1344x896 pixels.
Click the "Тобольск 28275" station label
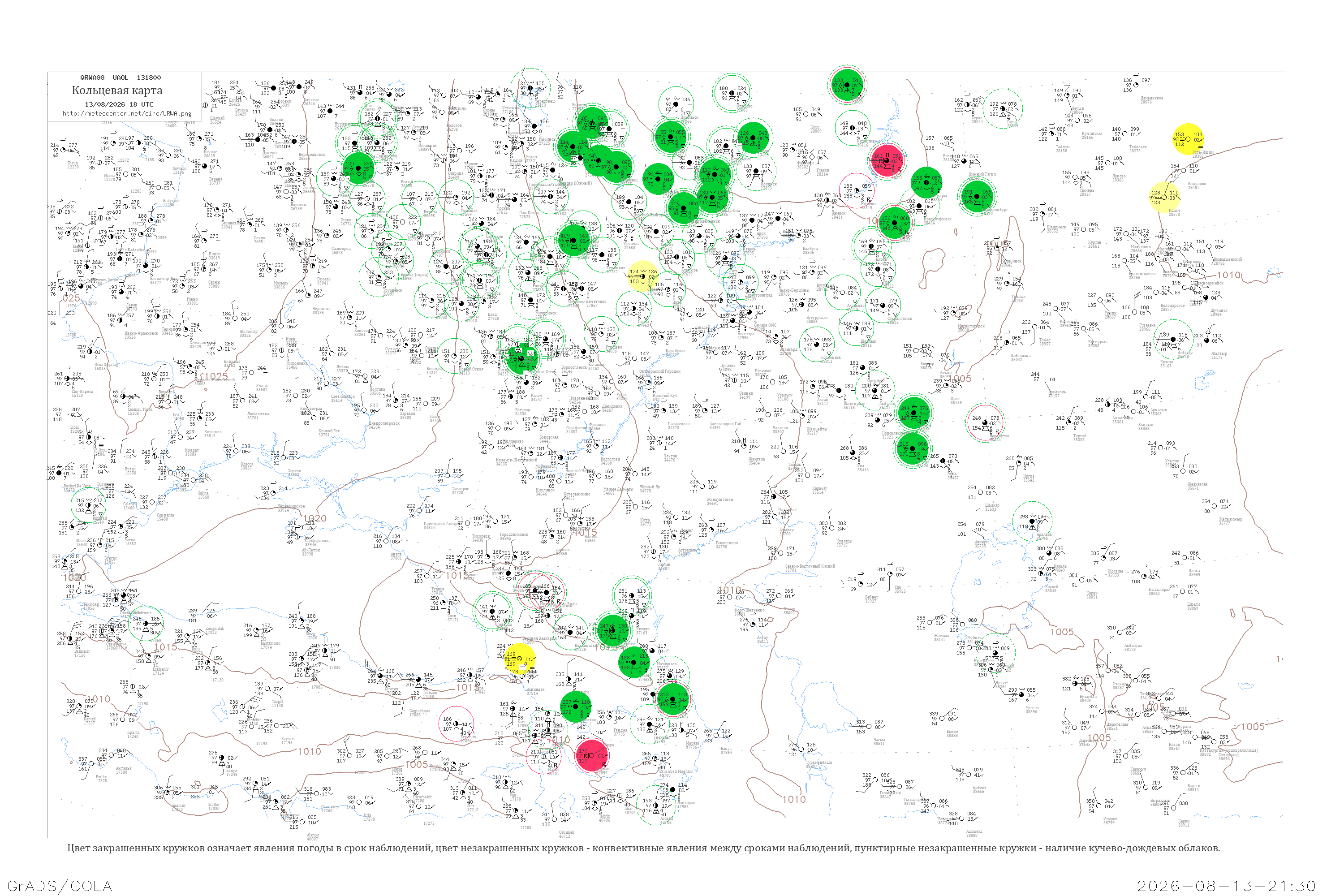tap(1138, 149)
